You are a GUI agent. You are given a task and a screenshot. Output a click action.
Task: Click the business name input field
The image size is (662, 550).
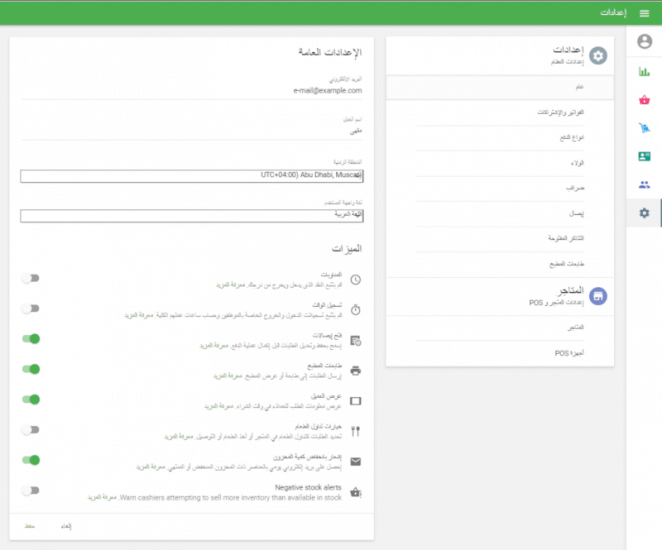tap(192, 131)
